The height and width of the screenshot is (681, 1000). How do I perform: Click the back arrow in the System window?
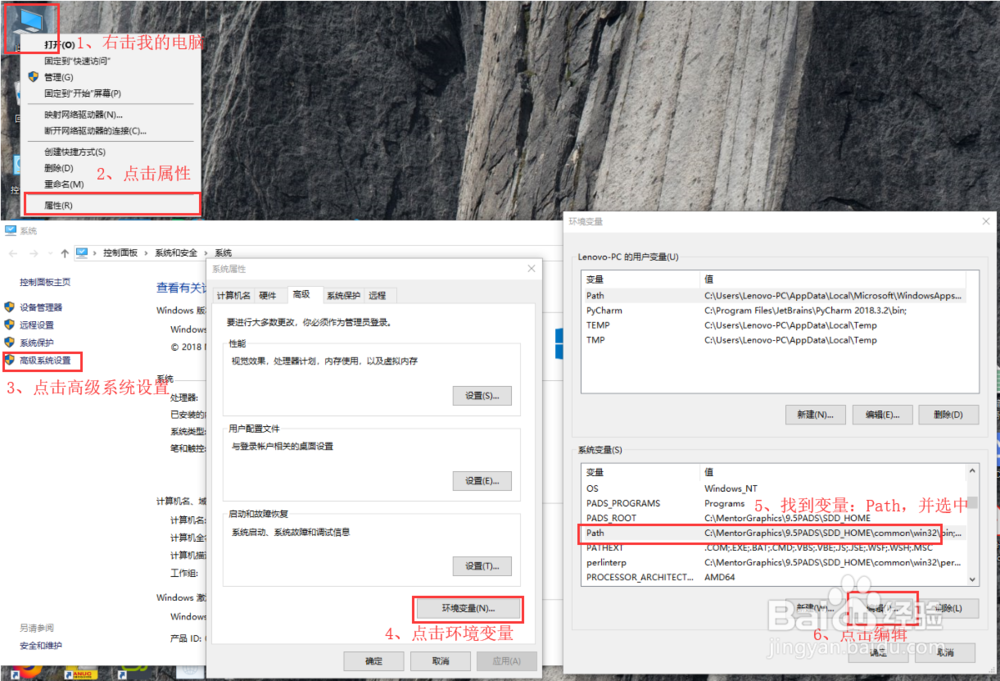click(11, 252)
